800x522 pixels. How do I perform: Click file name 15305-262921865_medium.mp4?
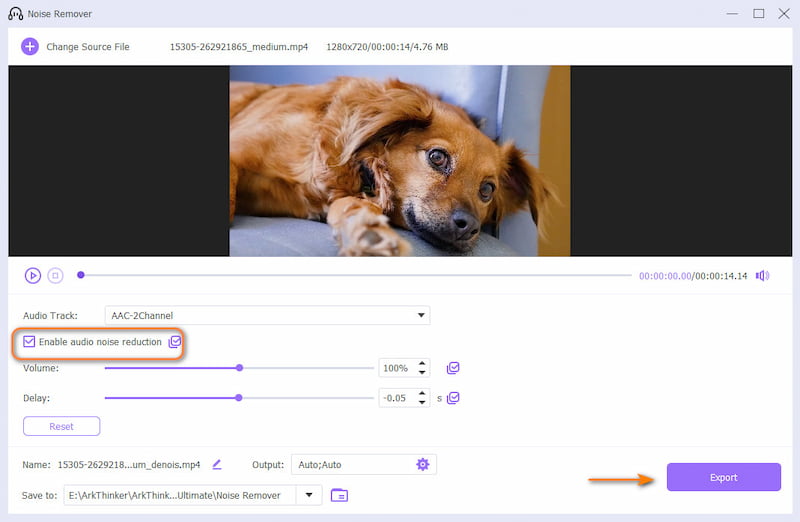[x=239, y=46]
